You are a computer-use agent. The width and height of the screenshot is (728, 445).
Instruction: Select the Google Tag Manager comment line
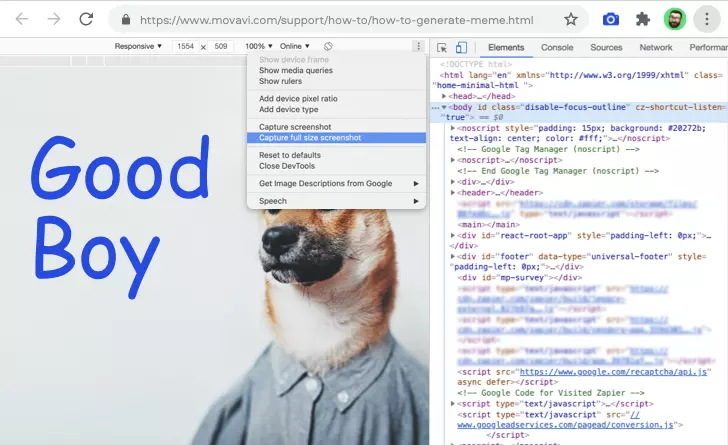548,149
